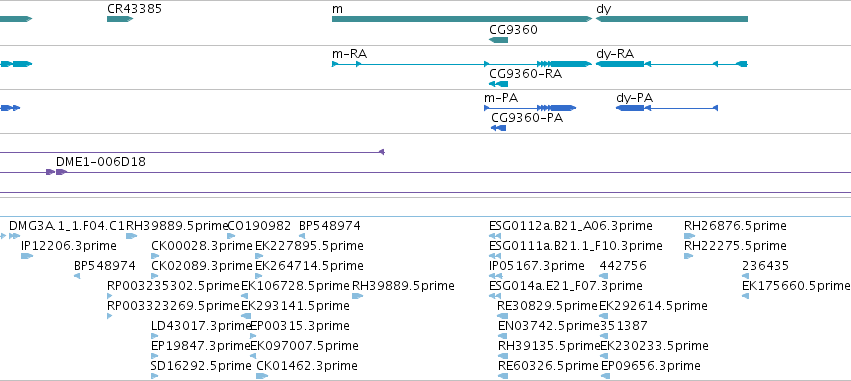
Task: Select the m-PA protein feature
Action: coord(530,108)
